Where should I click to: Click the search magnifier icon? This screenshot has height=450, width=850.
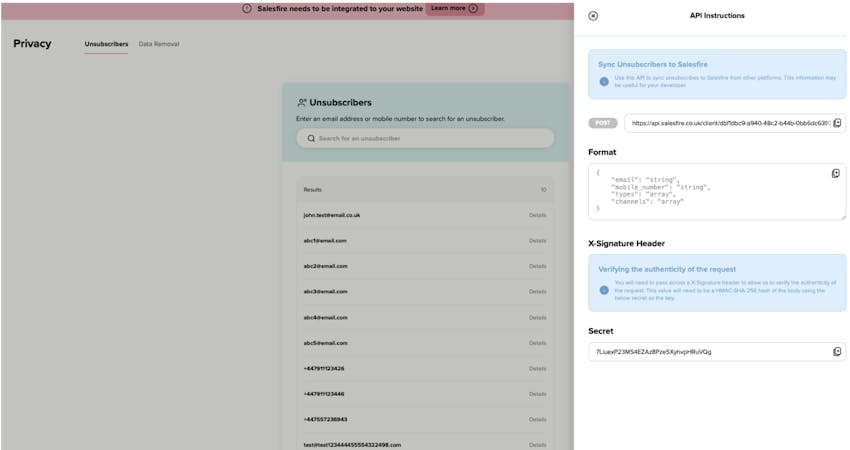click(x=311, y=138)
